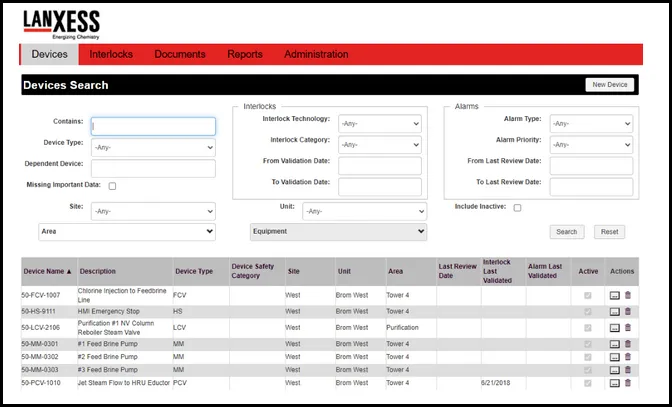Toggle Active checkbox for 50-FCV-1007
Image resolution: width=672 pixels, height=407 pixels.
(588, 296)
